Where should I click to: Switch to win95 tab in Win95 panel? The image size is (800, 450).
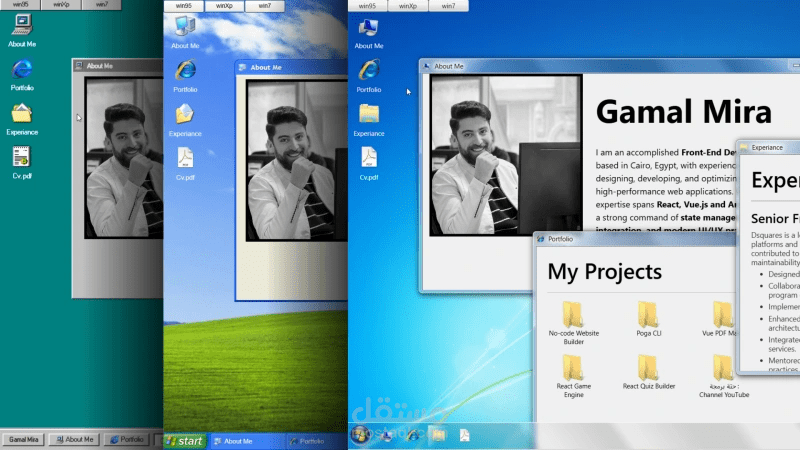click(x=20, y=5)
